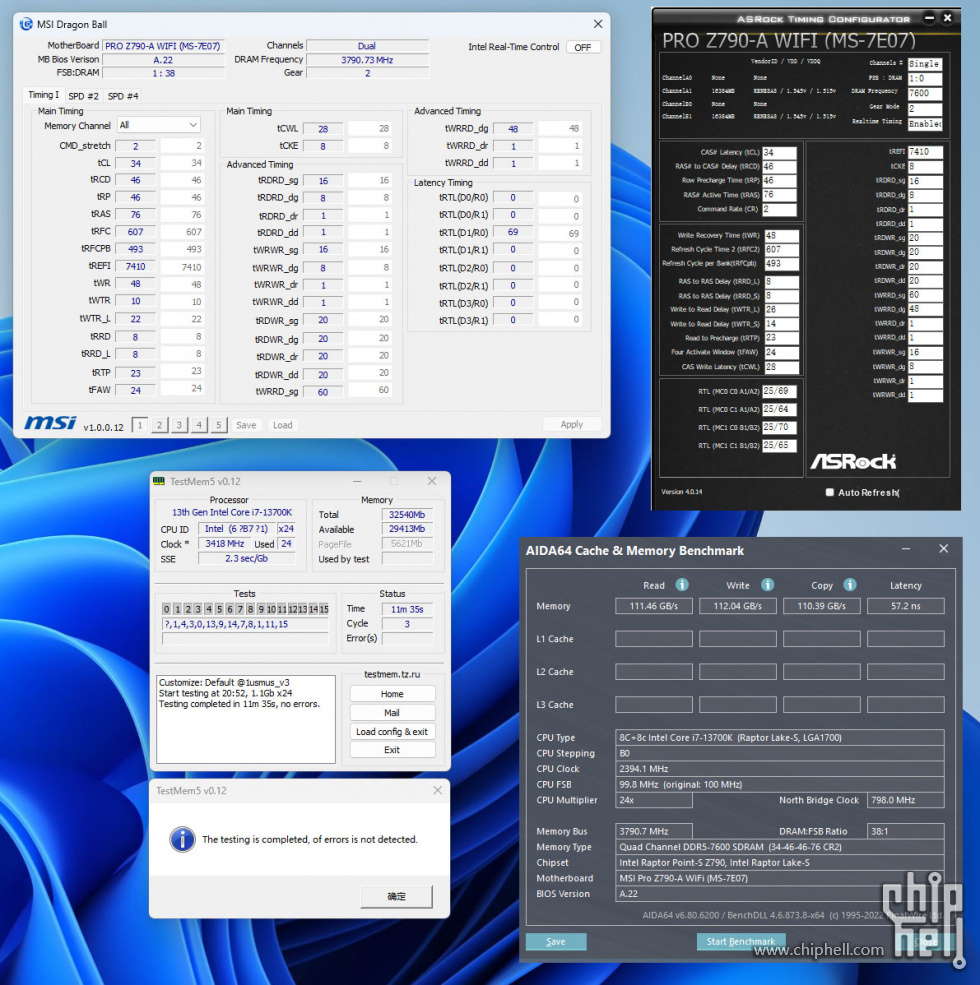This screenshot has width=980, height=985.
Task: Click Load config & exit in TestMem5
Action: point(392,732)
